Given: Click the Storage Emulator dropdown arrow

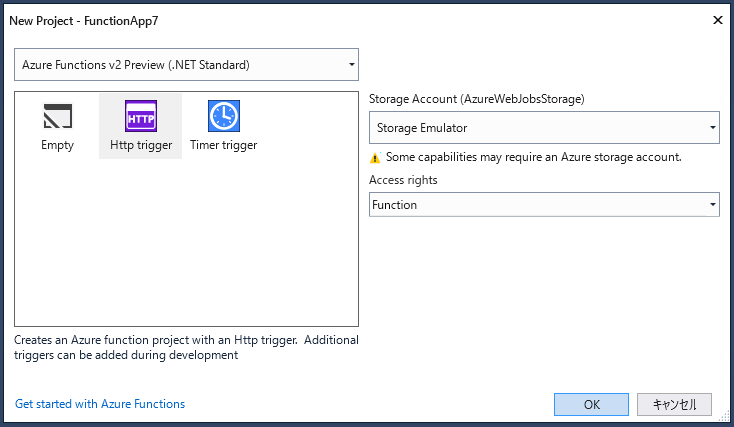Looking at the screenshot, I should pos(712,128).
